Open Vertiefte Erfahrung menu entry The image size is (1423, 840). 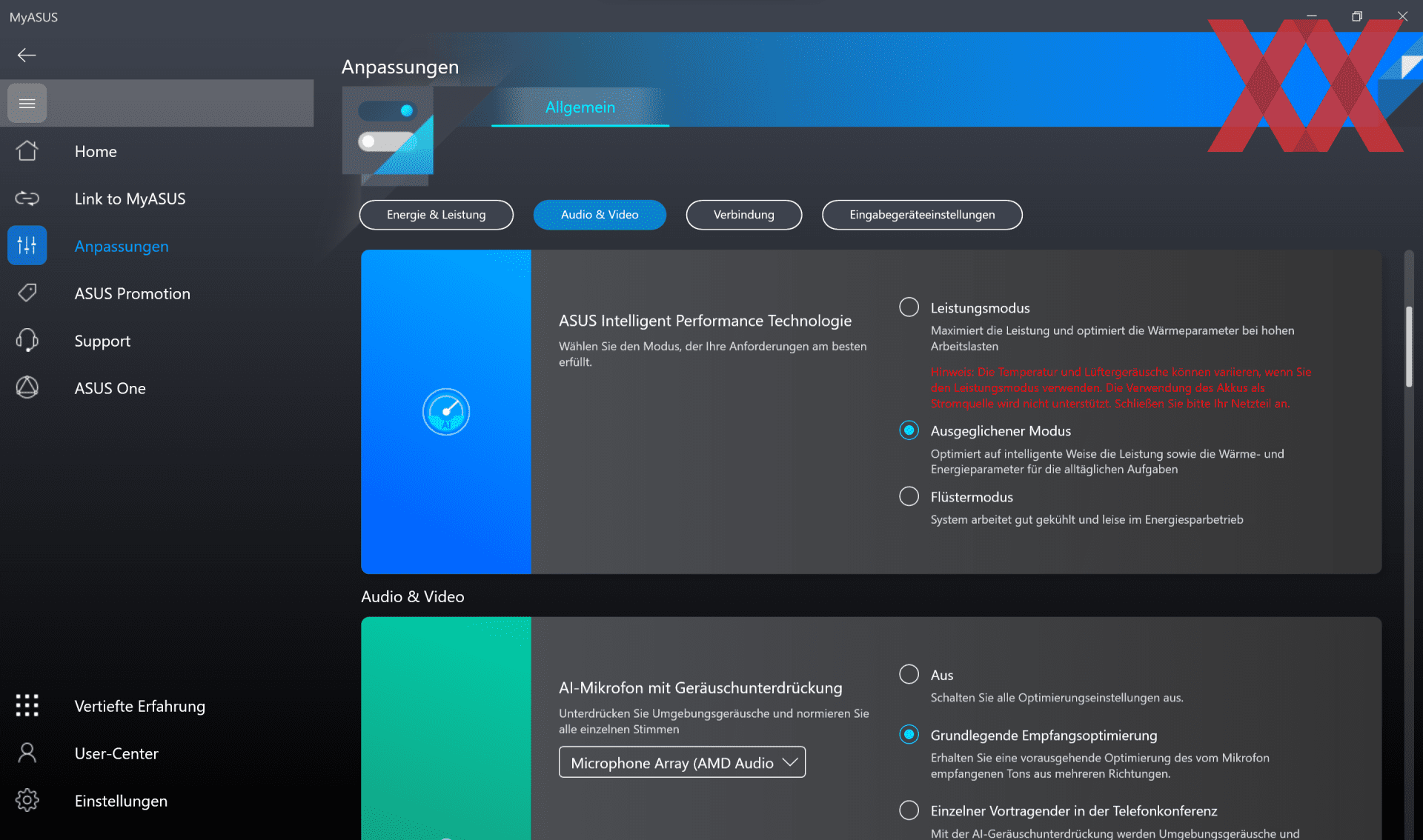[x=139, y=706]
